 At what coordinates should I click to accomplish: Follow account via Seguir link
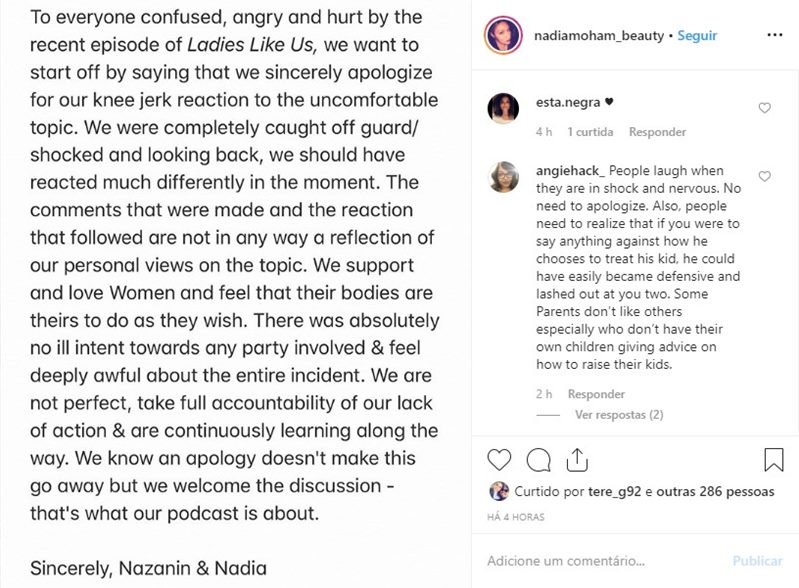pos(697,36)
